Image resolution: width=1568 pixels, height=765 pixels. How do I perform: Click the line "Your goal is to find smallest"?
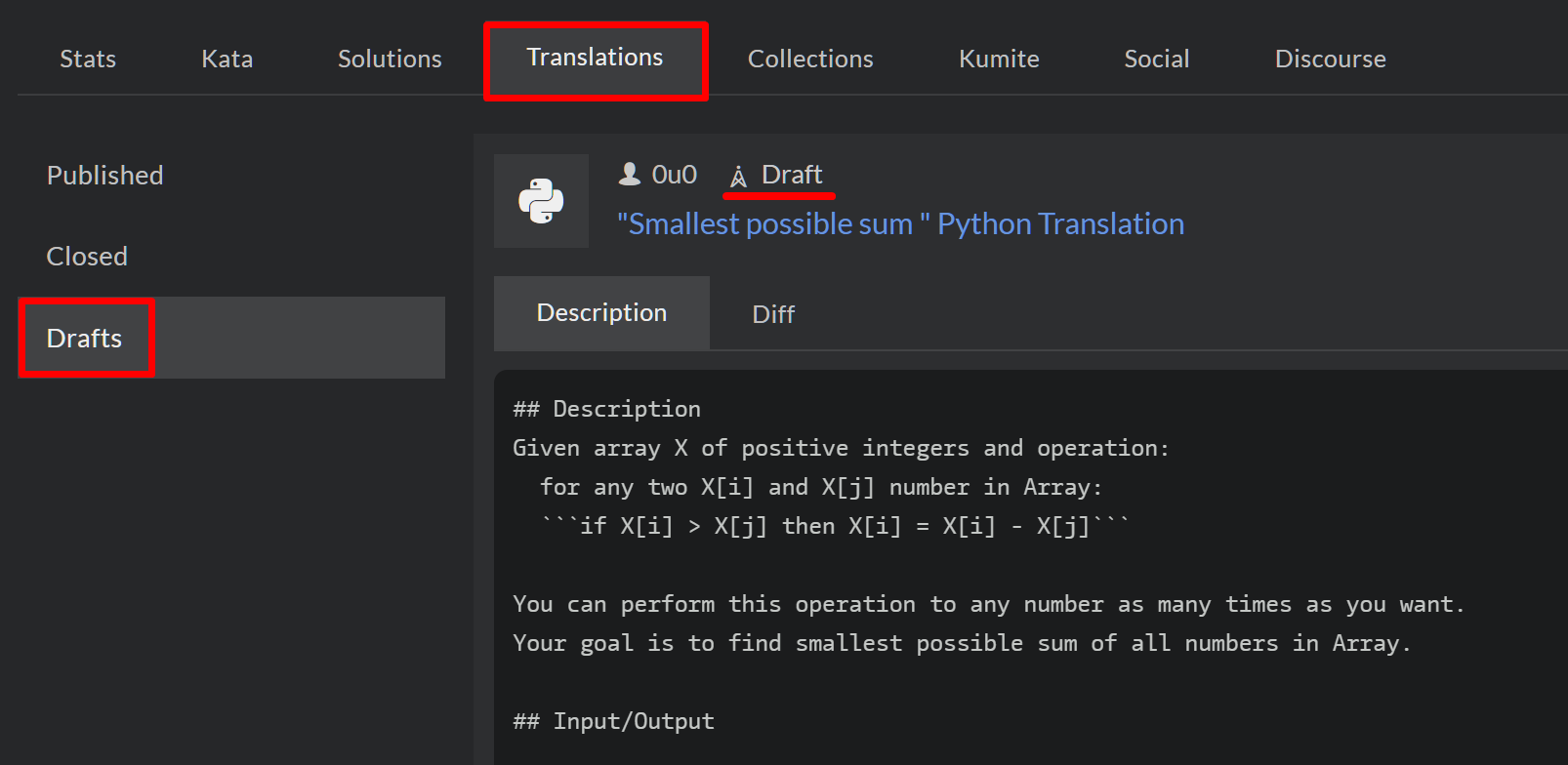coord(962,643)
